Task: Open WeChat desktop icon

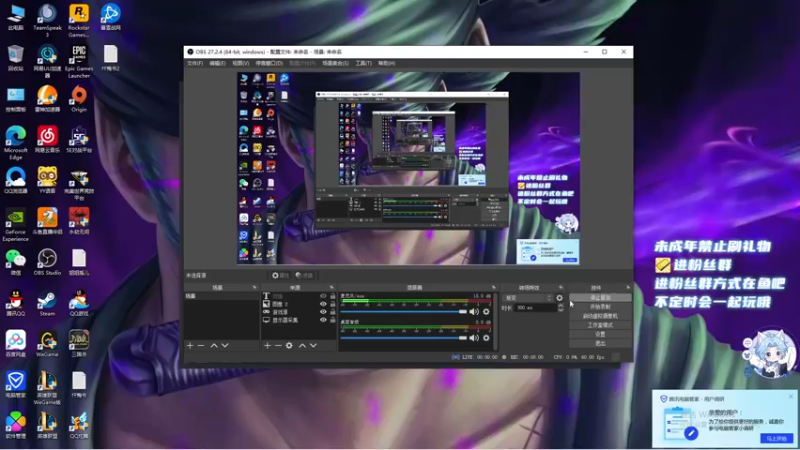Action: [x=15, y=262]
